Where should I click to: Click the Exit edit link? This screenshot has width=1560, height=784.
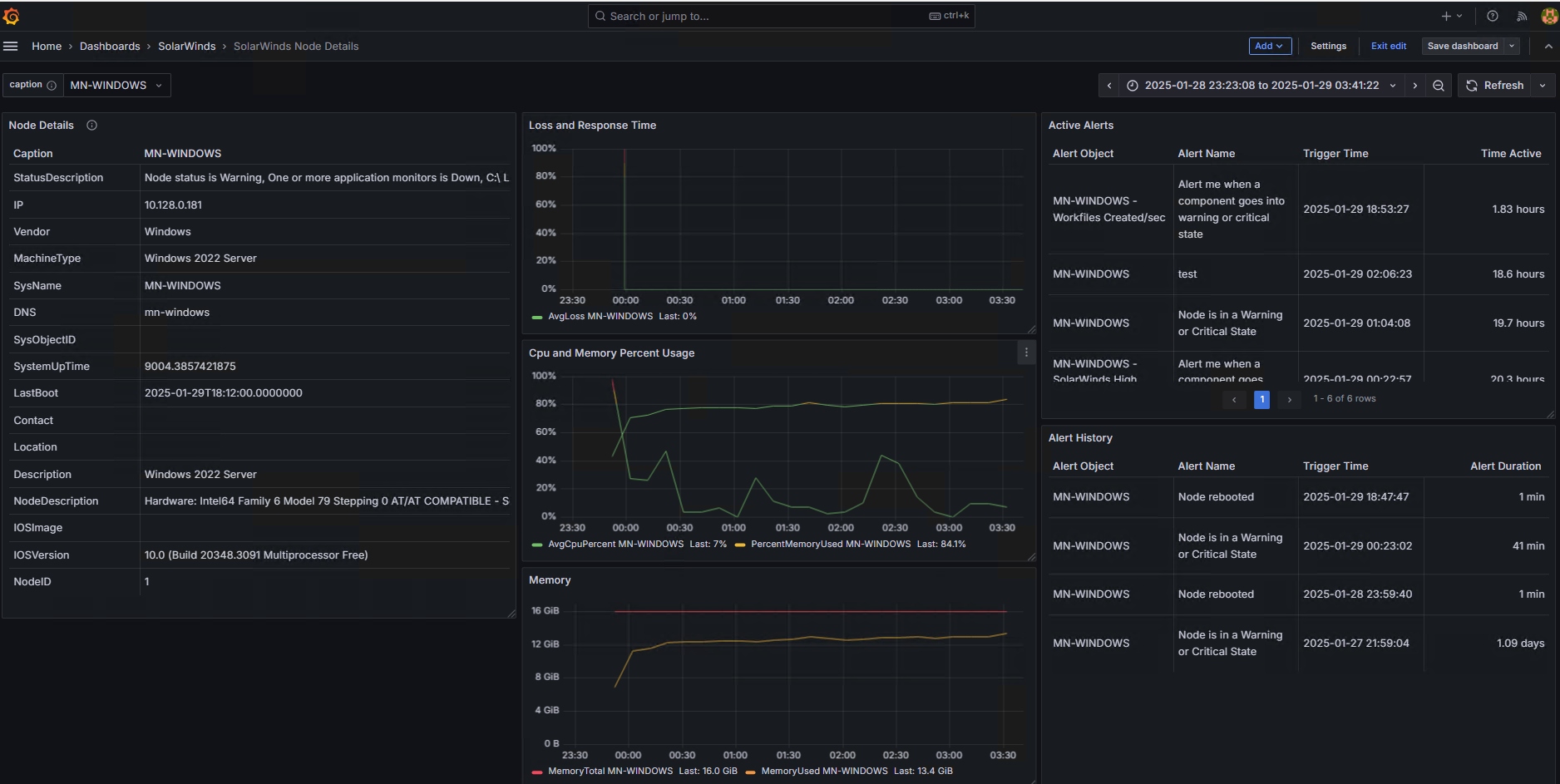(1388, 47)
